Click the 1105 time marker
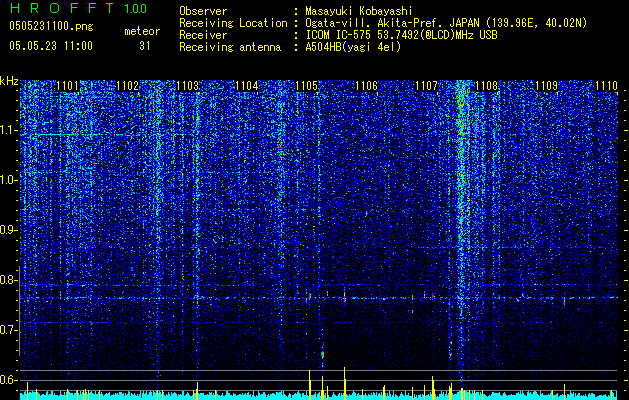The width and height of the screenshot is (629, 400). pyautogui.click(x=306, y=86)
